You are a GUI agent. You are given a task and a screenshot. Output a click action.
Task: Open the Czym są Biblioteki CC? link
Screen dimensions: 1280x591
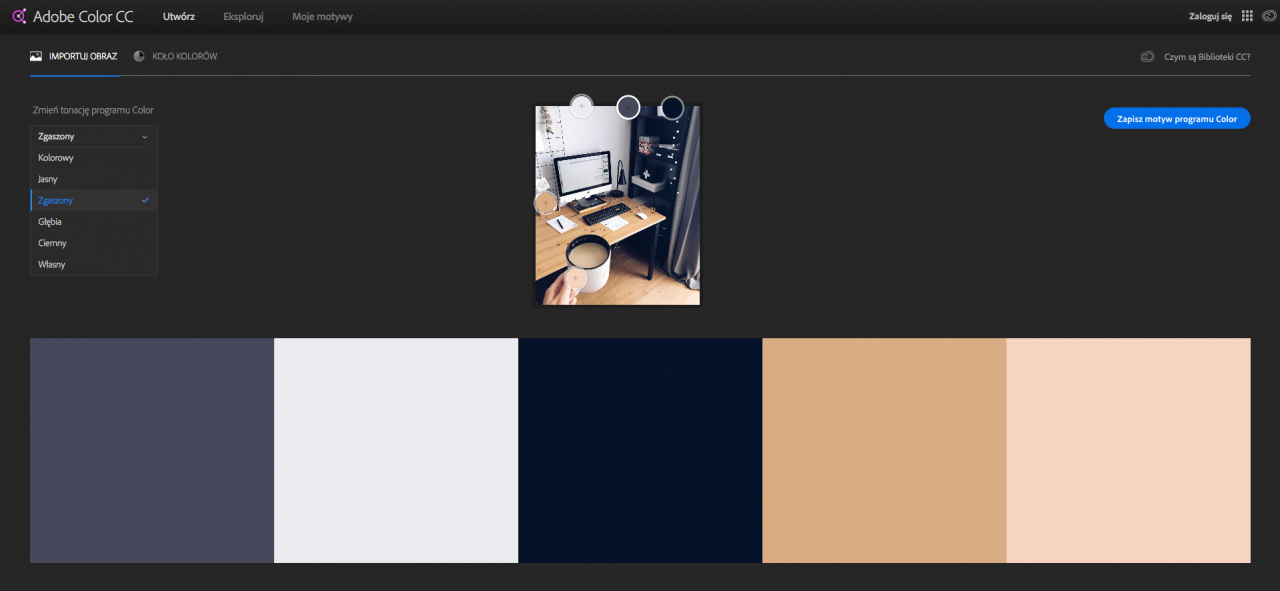click(x=1206, y=57)
